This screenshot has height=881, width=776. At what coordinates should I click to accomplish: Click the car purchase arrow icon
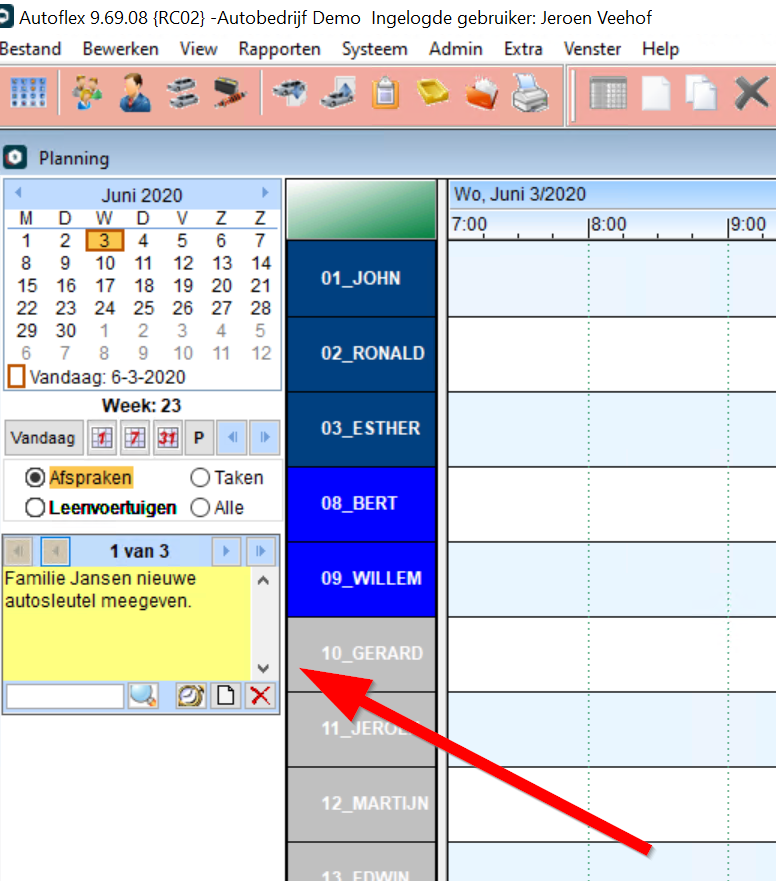click(x=290, y=93)
